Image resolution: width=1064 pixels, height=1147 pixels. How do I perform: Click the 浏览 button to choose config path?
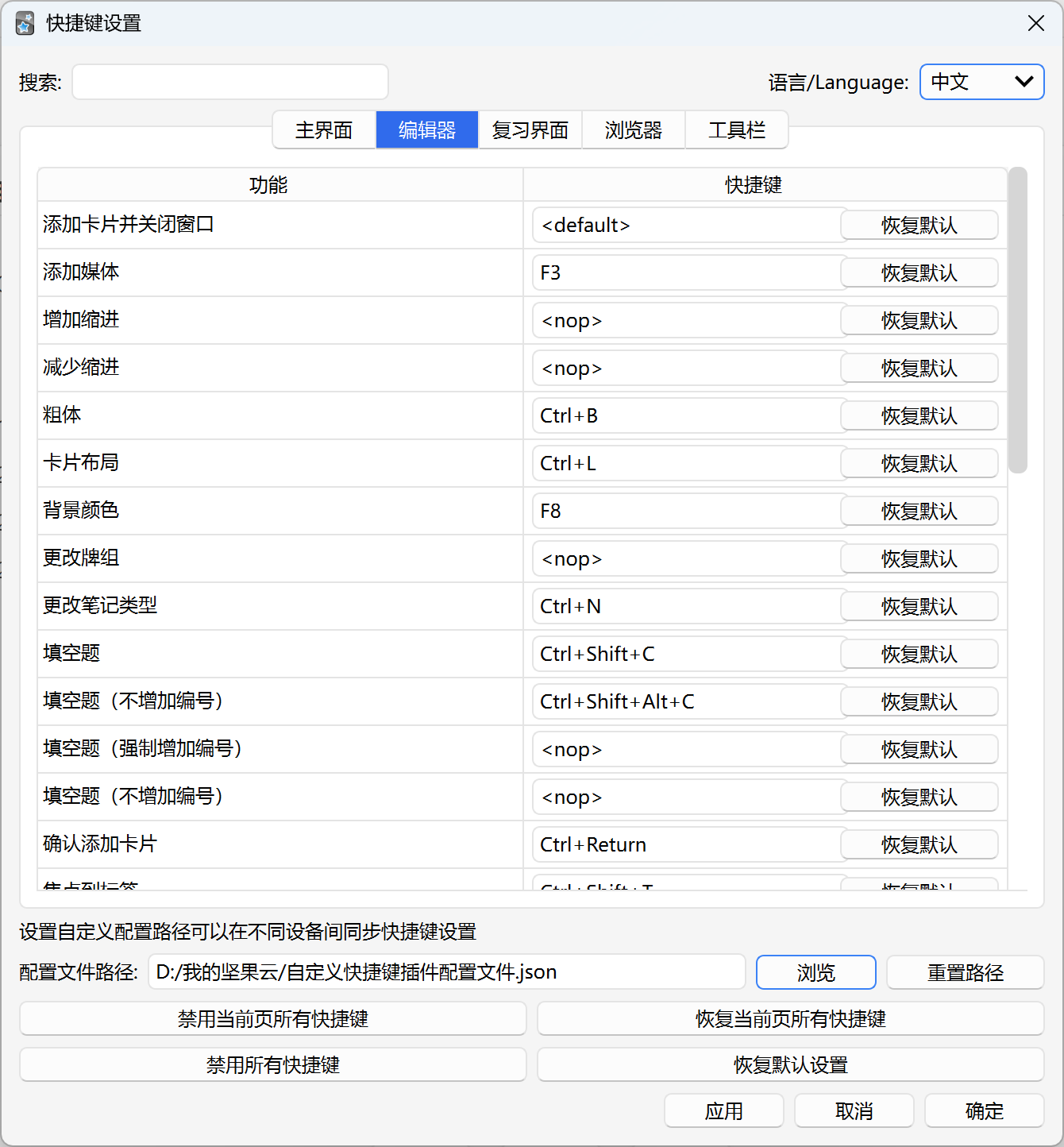pos(815,971)
